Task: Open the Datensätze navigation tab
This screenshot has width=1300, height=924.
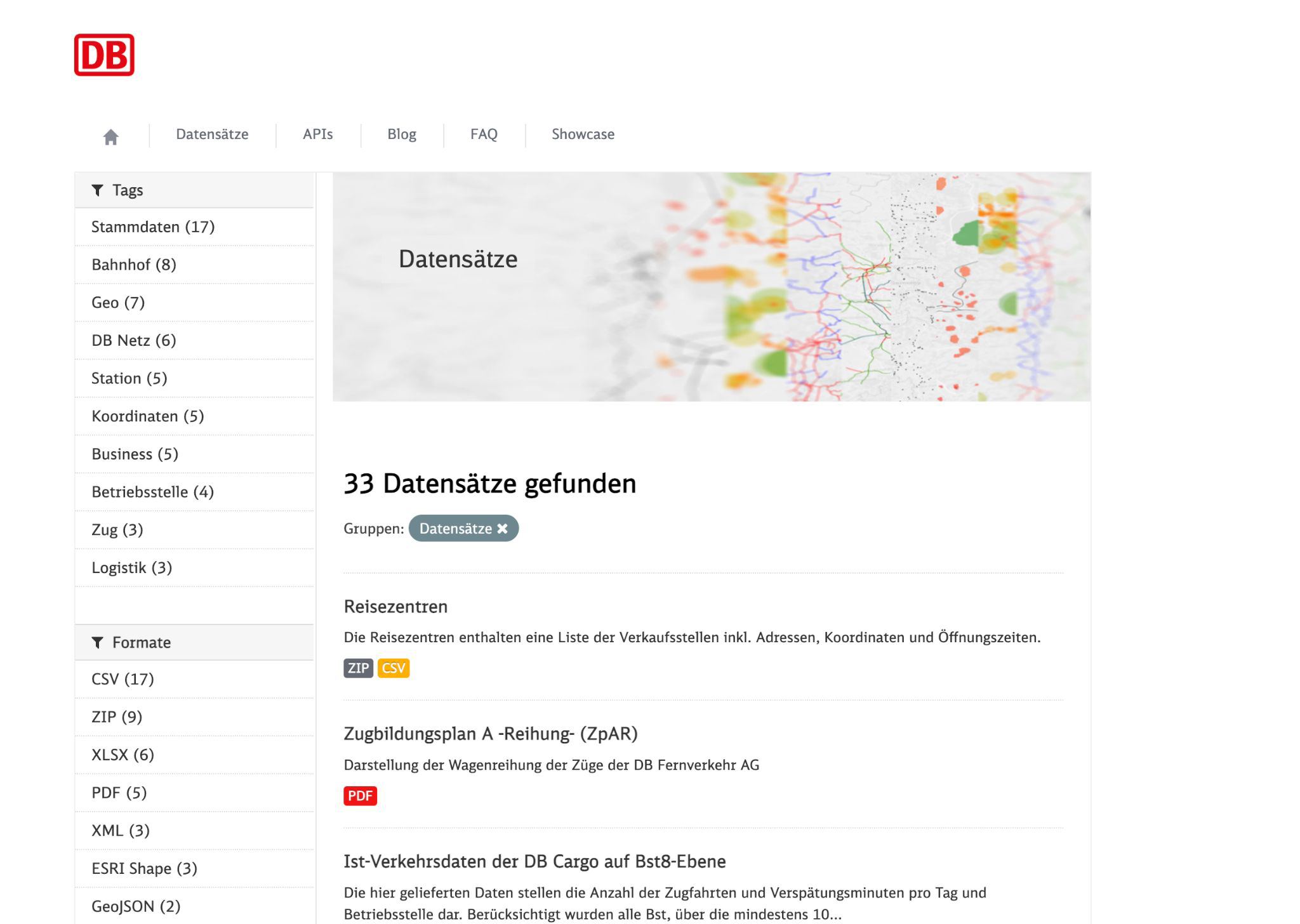Action: tap(212, 135)
